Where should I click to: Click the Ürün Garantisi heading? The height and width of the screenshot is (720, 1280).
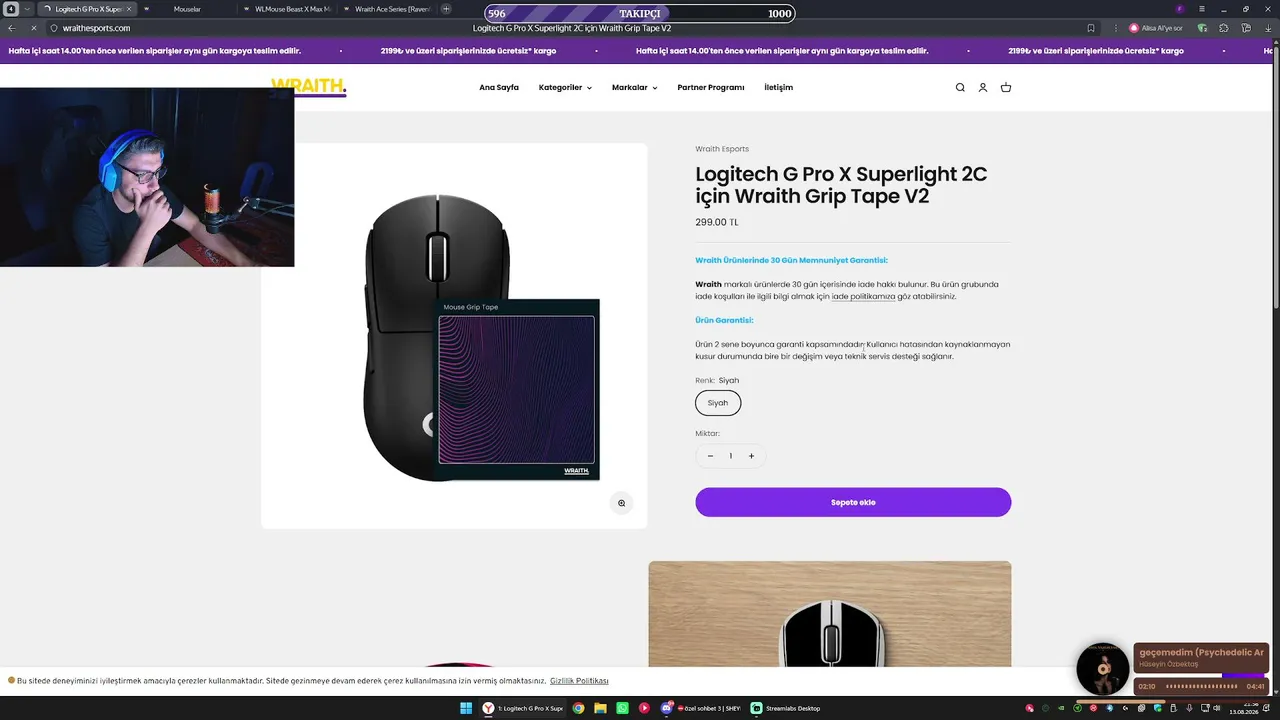(725, 321)
